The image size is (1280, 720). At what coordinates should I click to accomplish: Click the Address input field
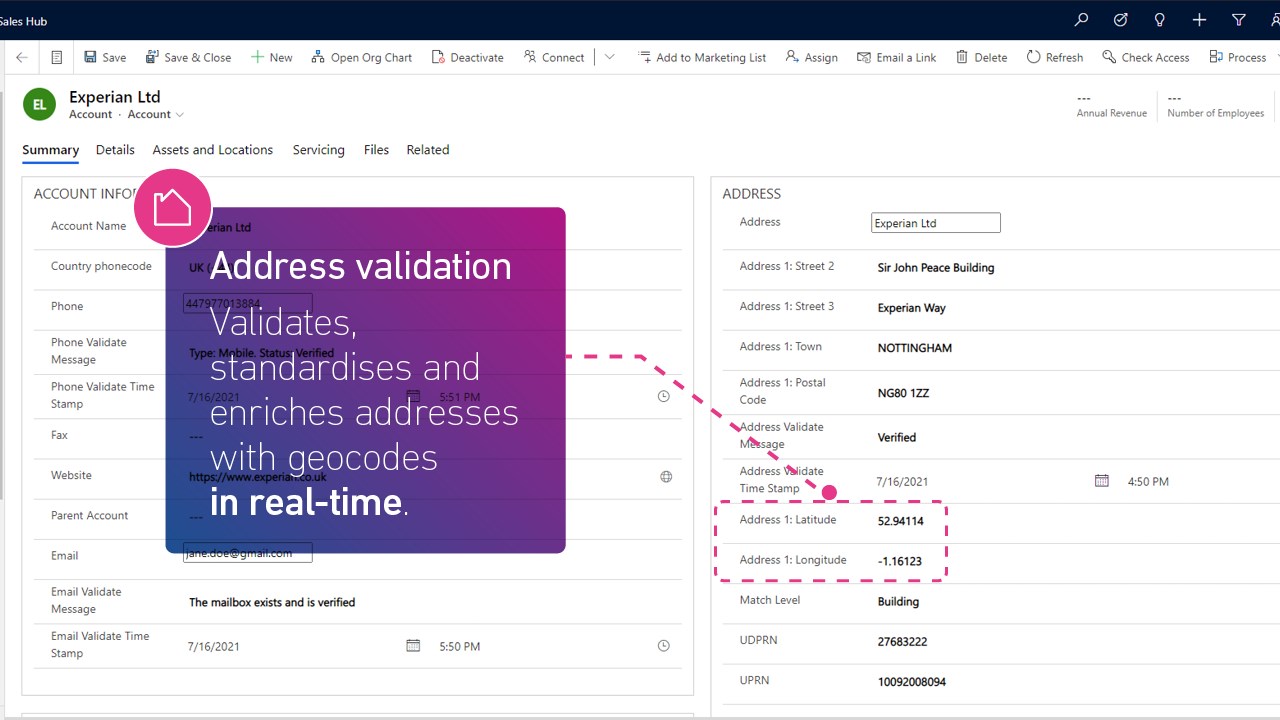[935, 223]
